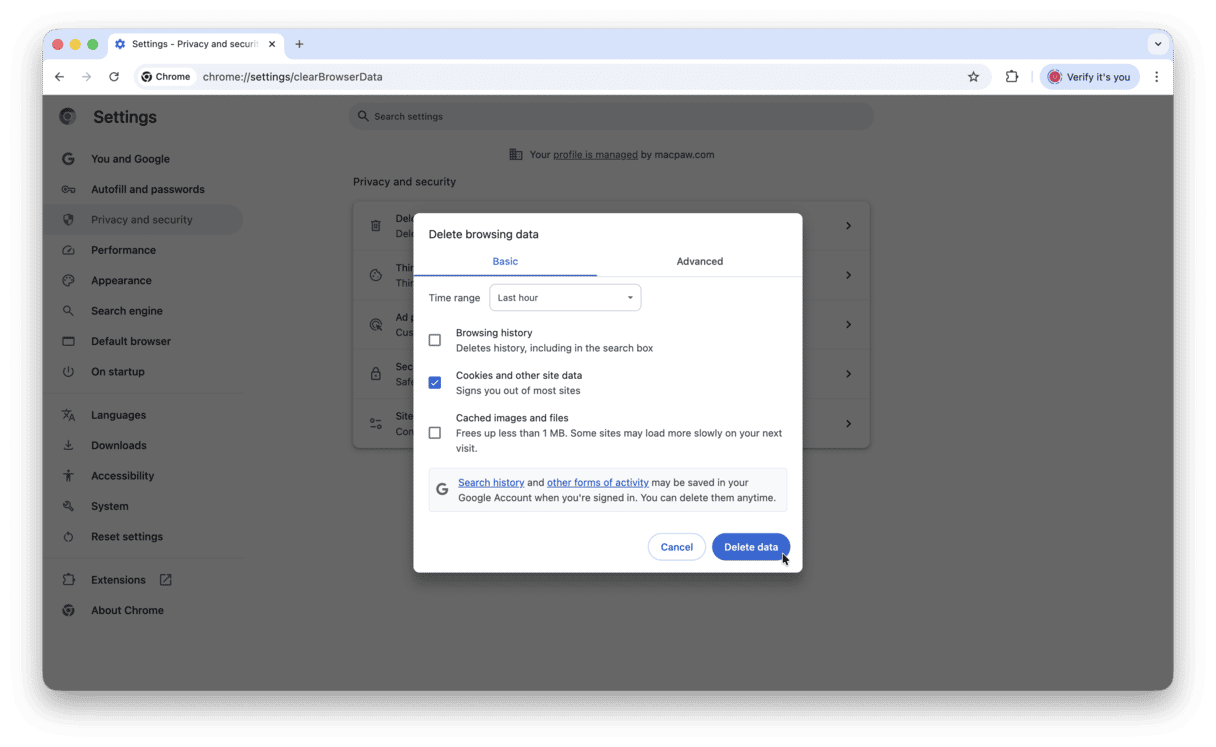
Task: Open the Appearance brush icon
Action: pos(67,280)
